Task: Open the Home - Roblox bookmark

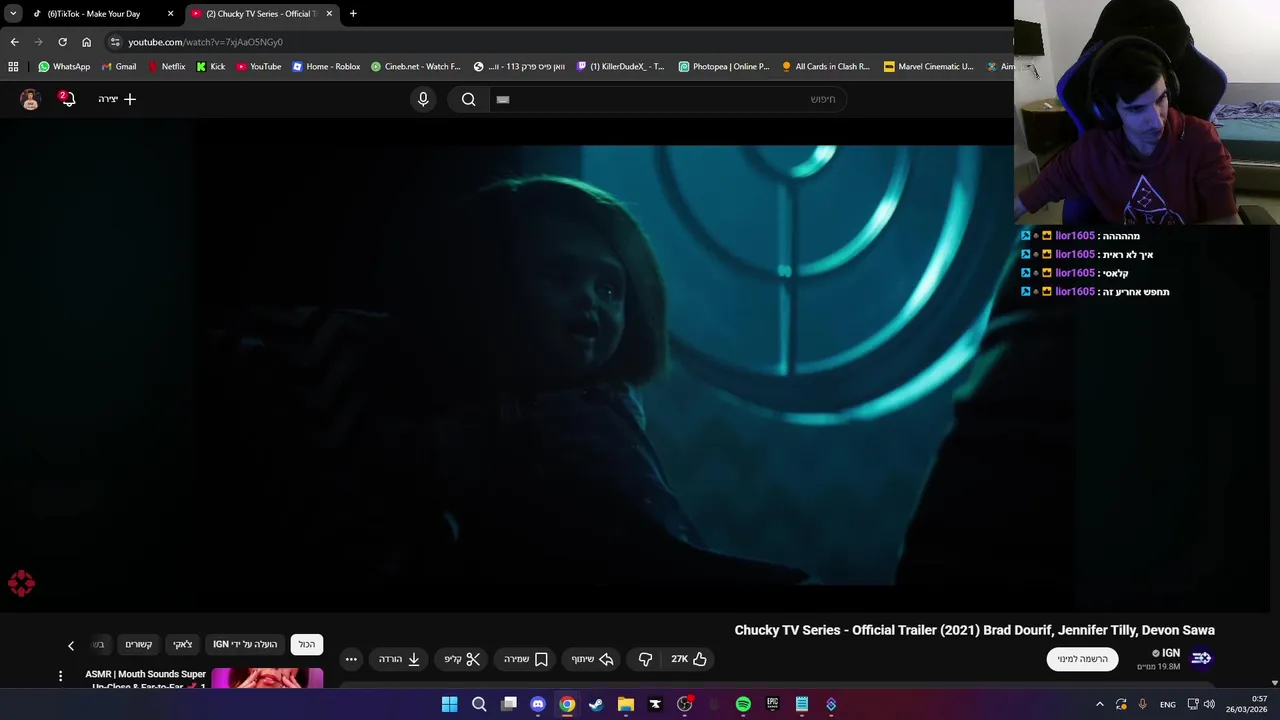Action: pos(326,67)
